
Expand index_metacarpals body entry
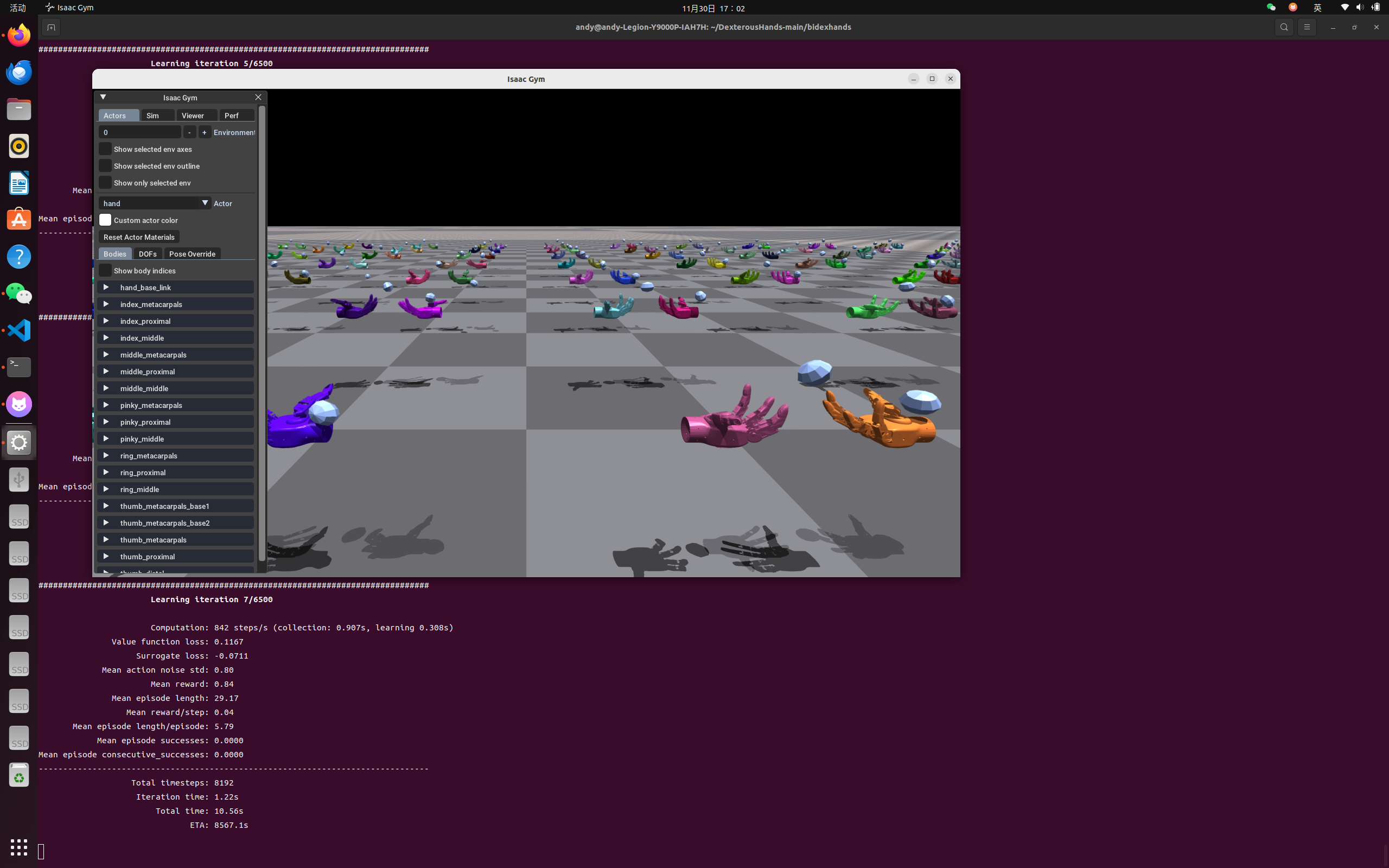coord(175,304)
